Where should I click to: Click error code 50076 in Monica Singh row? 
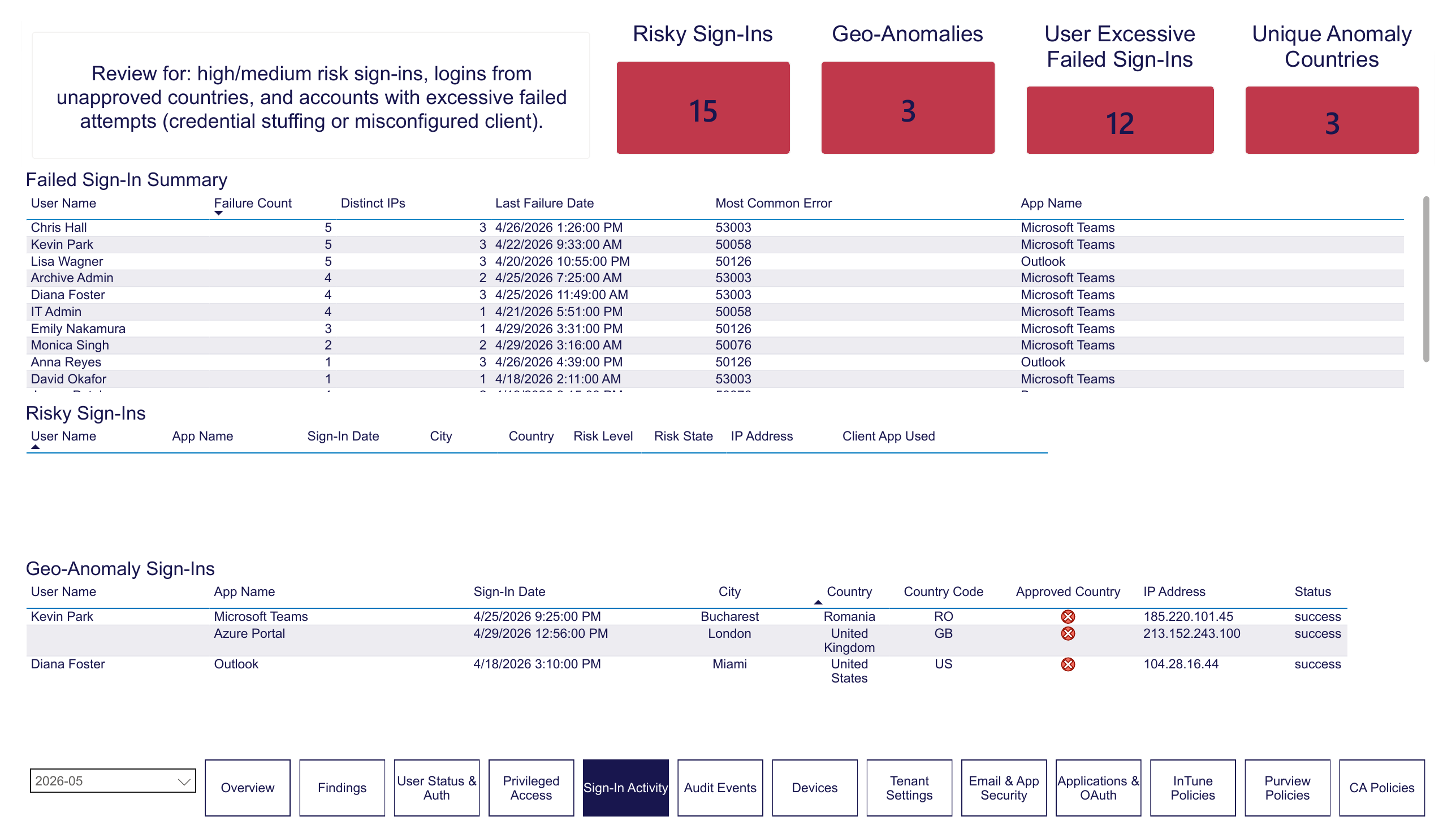click(733, 345)
